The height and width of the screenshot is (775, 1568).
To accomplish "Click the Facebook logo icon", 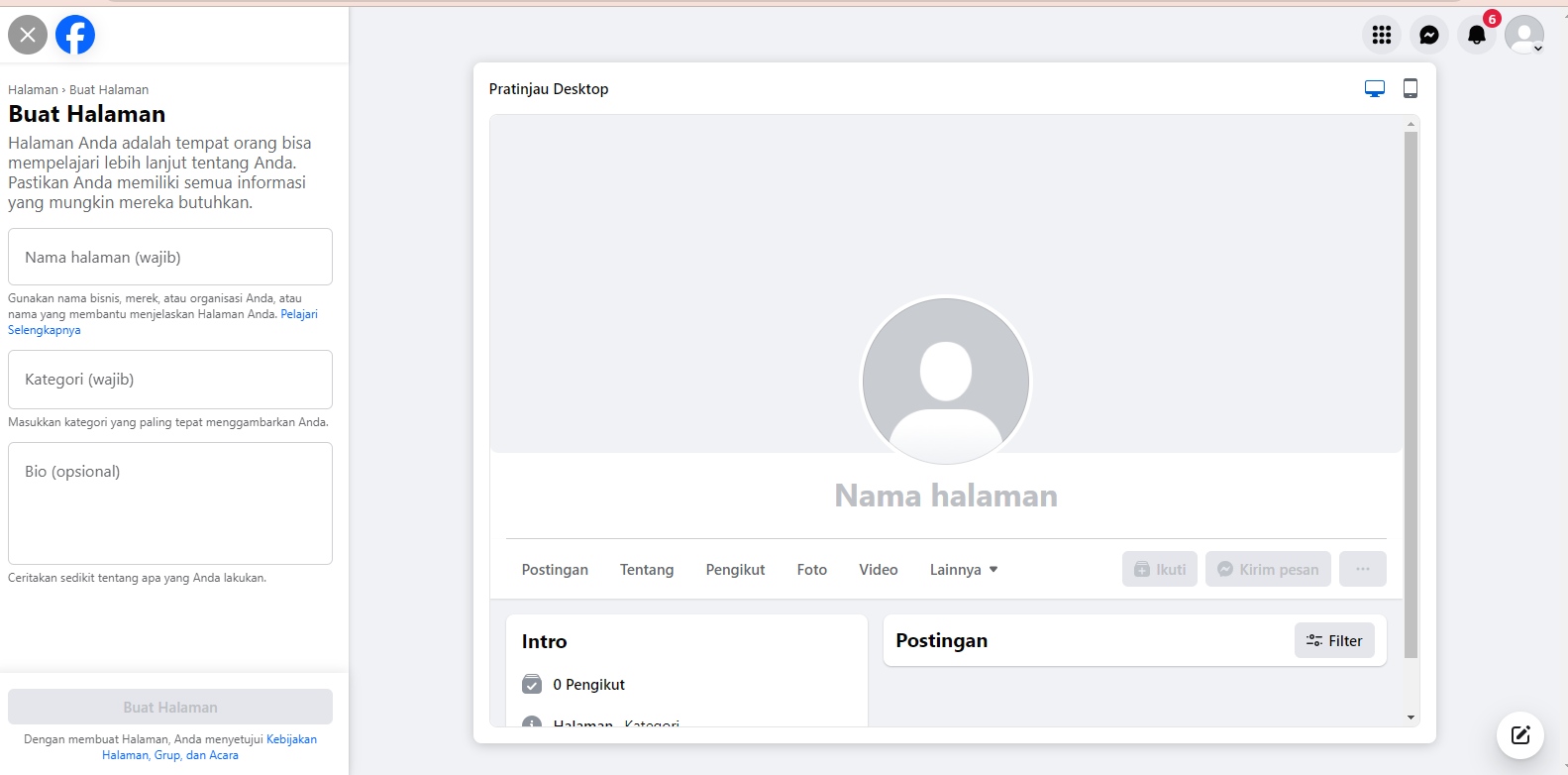I will coord(75,35).
